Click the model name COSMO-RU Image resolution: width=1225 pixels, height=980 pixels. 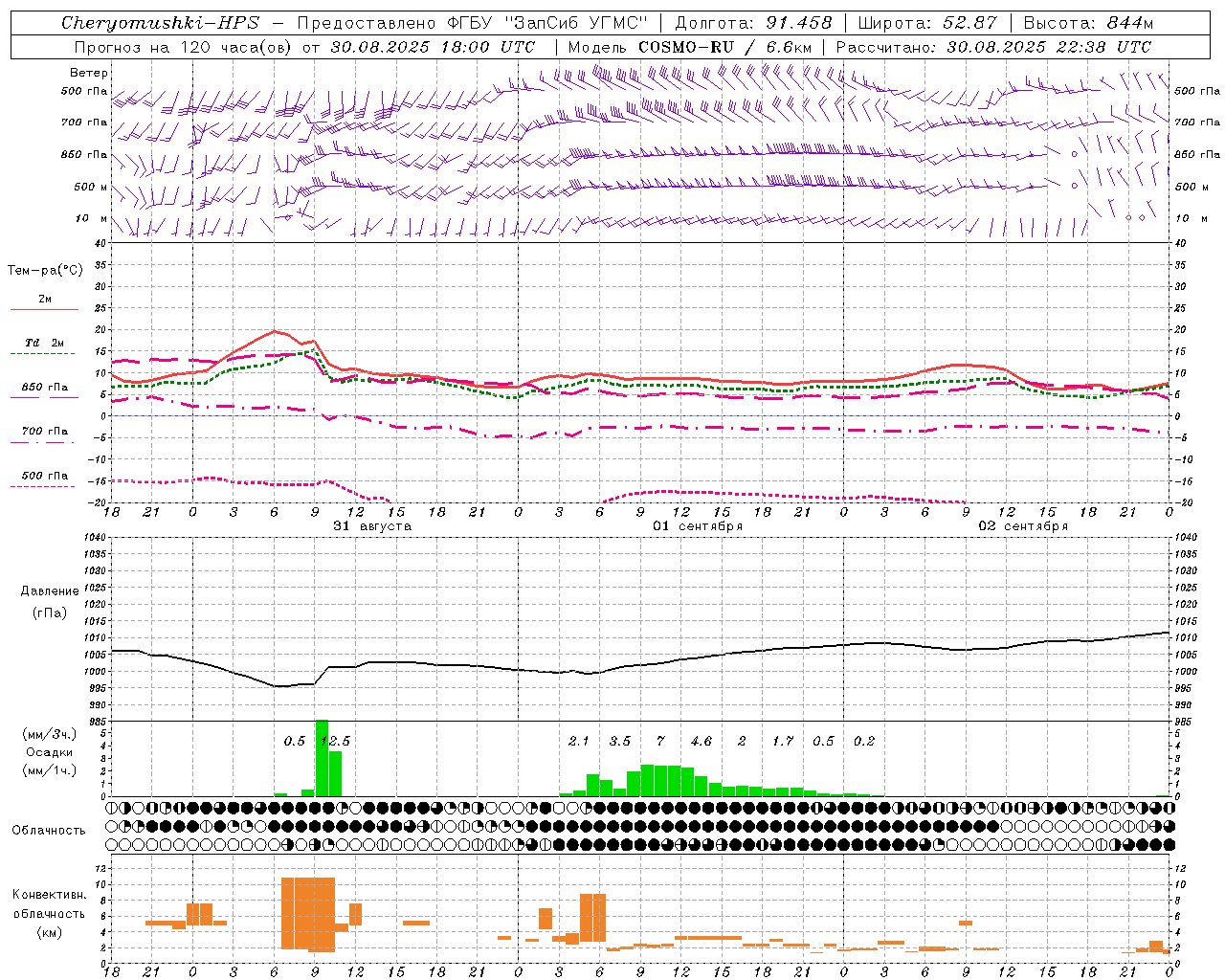pyautogui.click(x=686, y=47)
